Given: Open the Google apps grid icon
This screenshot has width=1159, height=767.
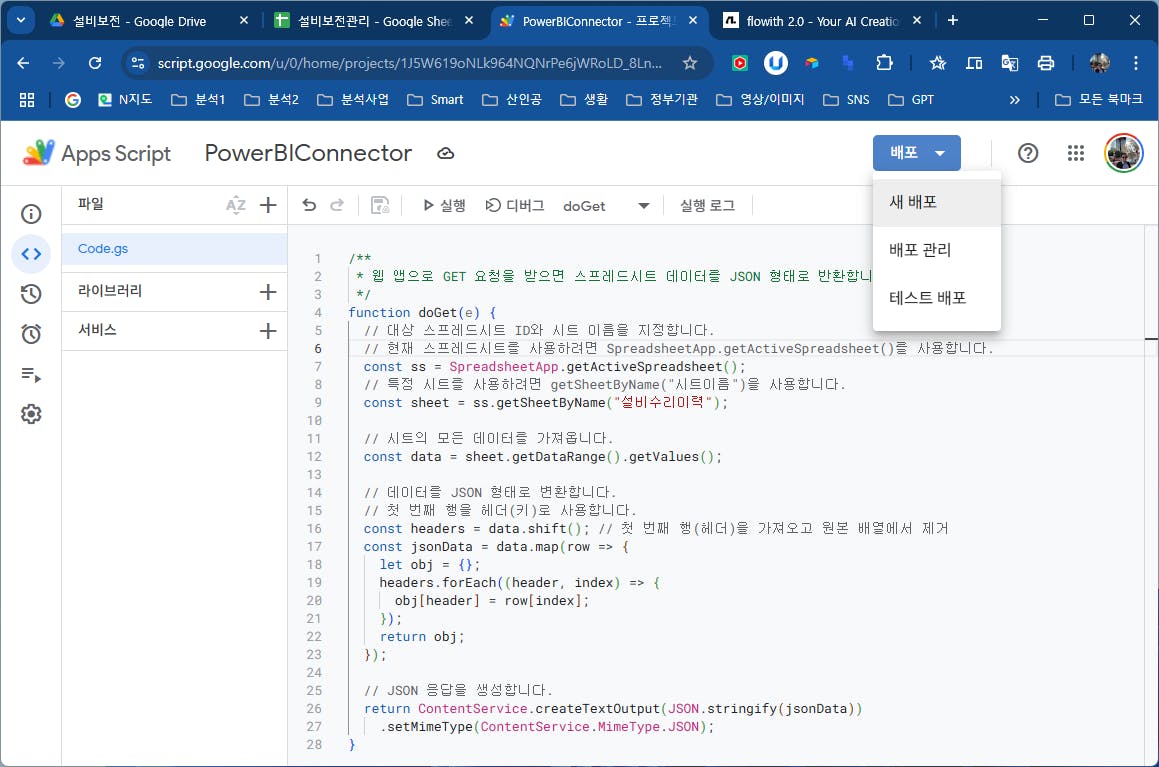Looking at the screenshot, I should (x=1076, y=153).
